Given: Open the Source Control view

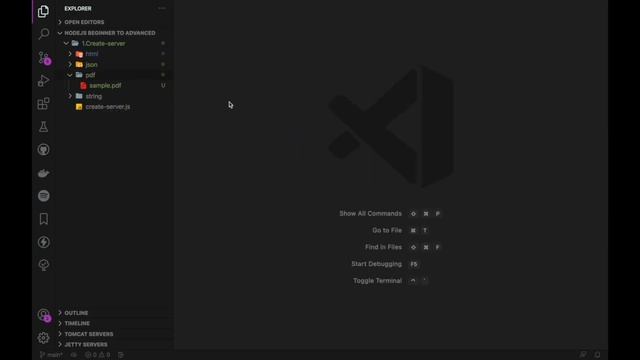Looking at the screenshot, I should [x=44, y=57].
